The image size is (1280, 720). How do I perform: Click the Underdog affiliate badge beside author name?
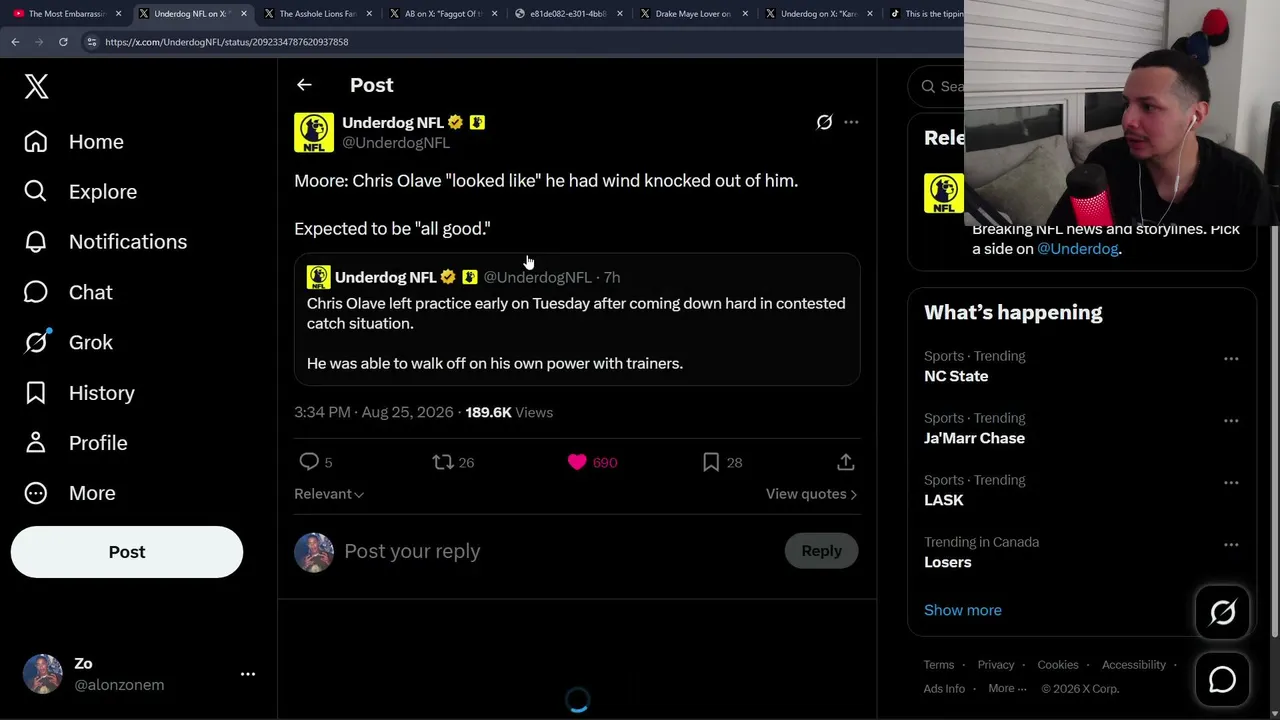pyautogui.click(x=477, y=122)
